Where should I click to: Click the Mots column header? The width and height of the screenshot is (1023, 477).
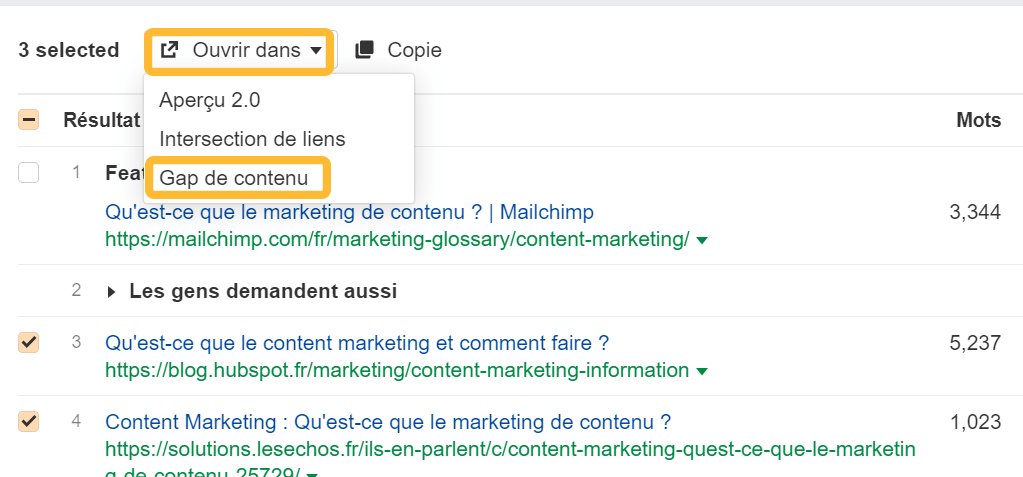tap(978, 120)
